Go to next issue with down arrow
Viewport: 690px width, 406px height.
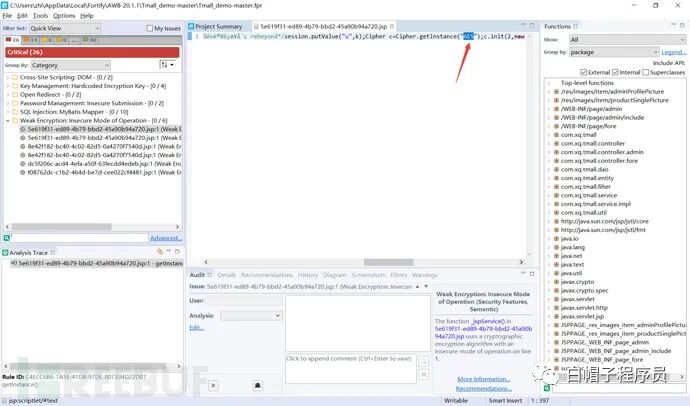click(x=426, y=286)
